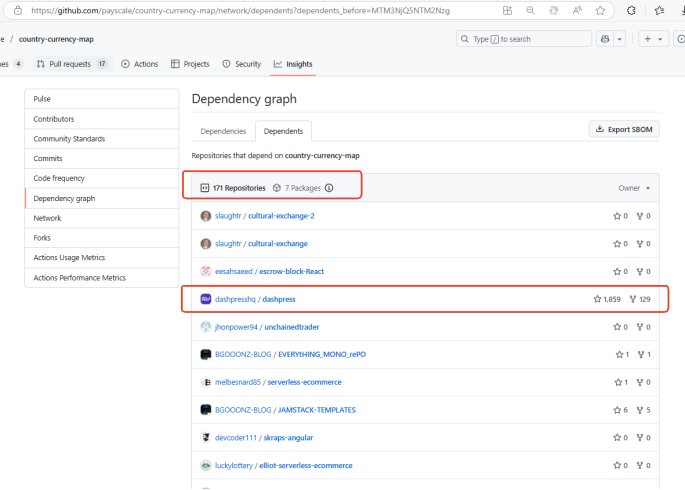Image resolution: width=685 pixels, height=490 pixels.
Task: Open the elliot-serverless-ecommerce repository link
Action: pyautogui.click(x=306, y=466)
